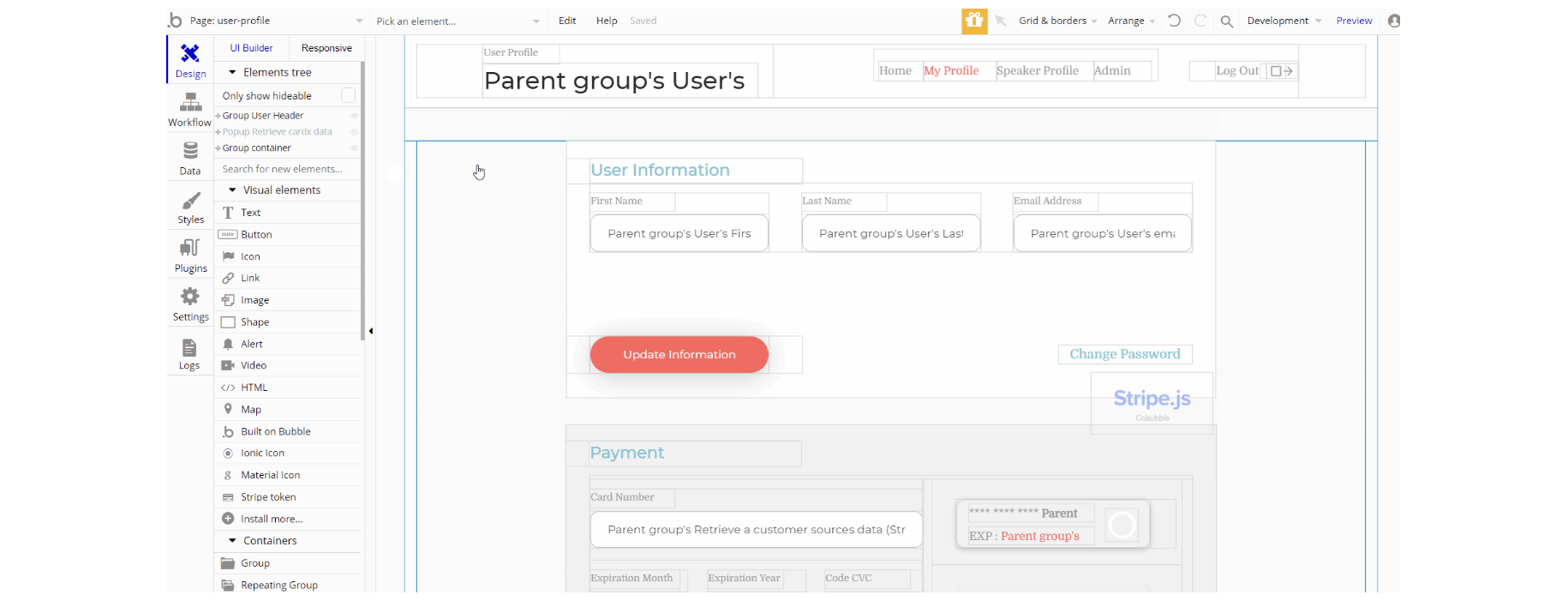Click the Preview link
The image size is (1568, 607).
1354,21
